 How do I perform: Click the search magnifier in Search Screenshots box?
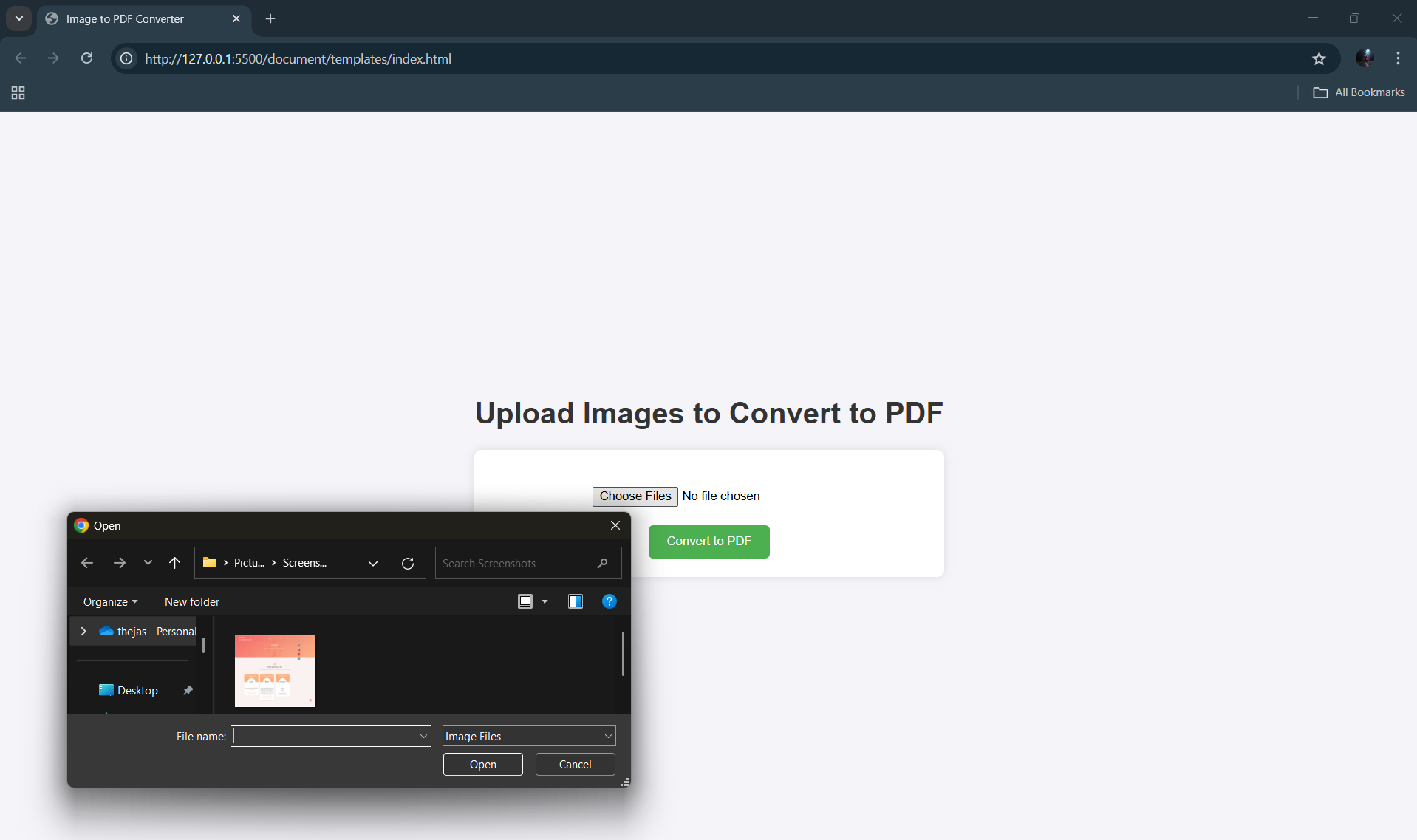(602, 562)
